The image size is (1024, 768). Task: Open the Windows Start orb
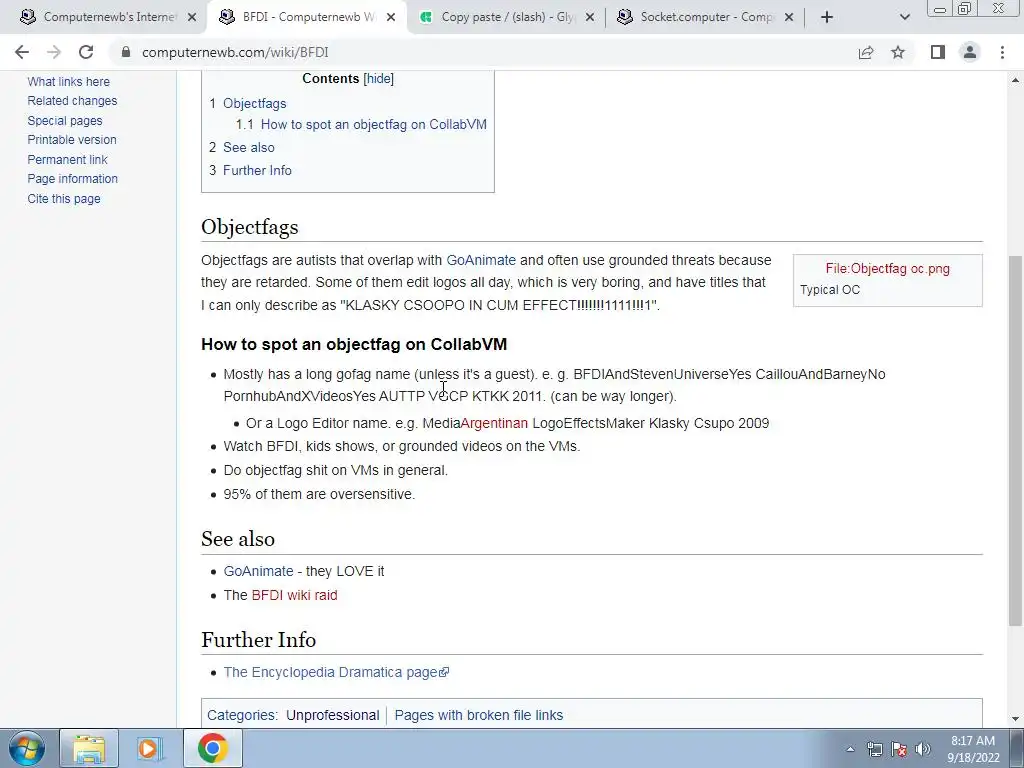[26, 748]
